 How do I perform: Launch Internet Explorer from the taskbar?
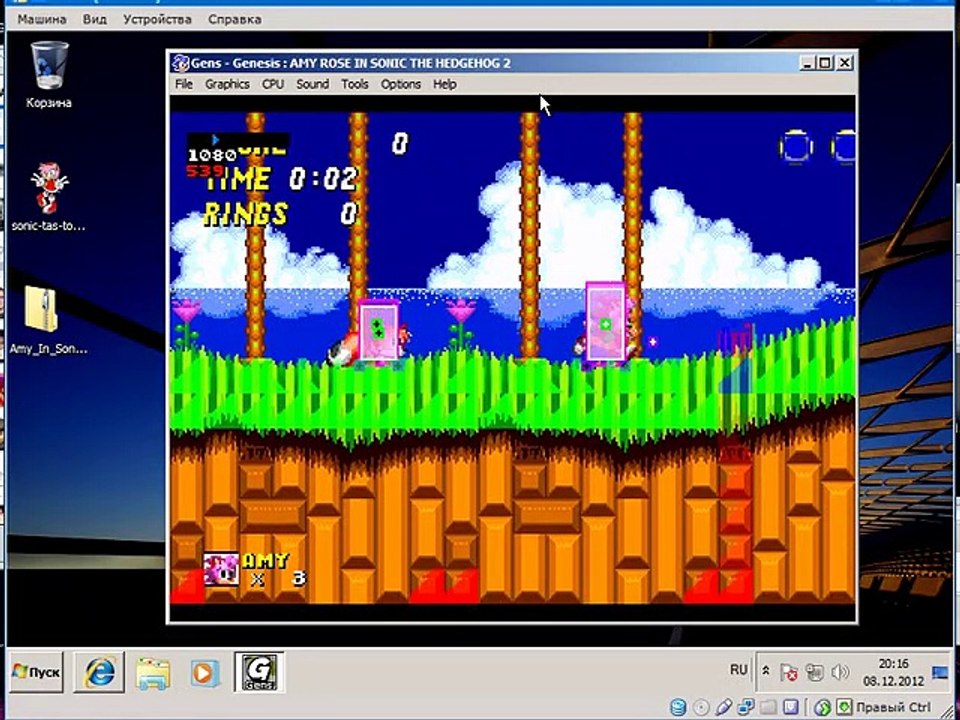pos(99,672)
